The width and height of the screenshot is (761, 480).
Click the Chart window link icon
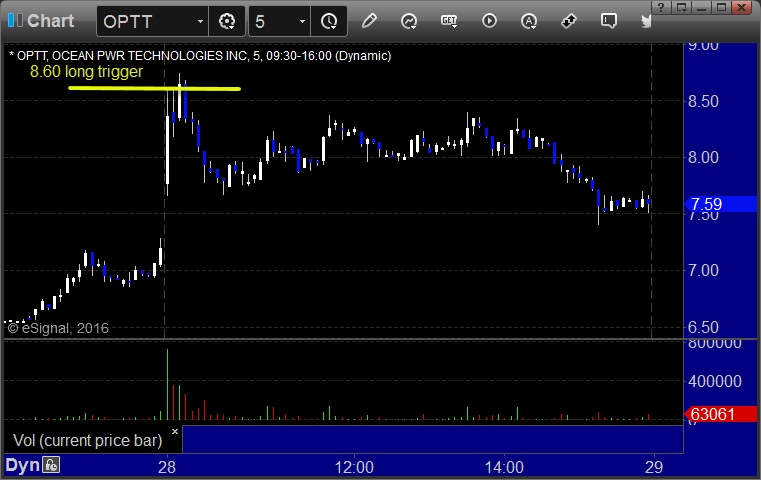click(x=15, y=20)
